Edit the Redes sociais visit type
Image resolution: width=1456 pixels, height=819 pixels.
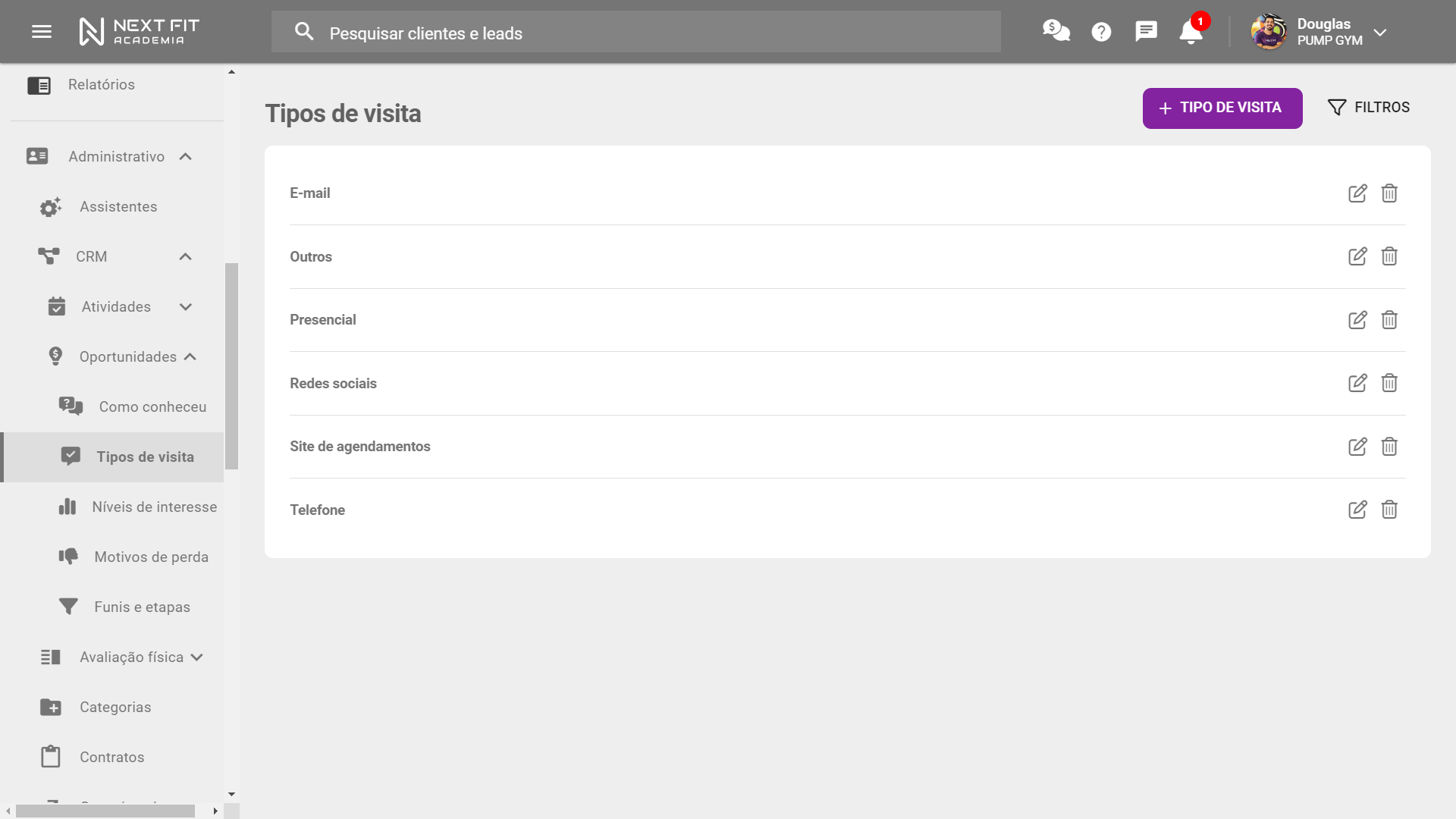(1357, 383)
